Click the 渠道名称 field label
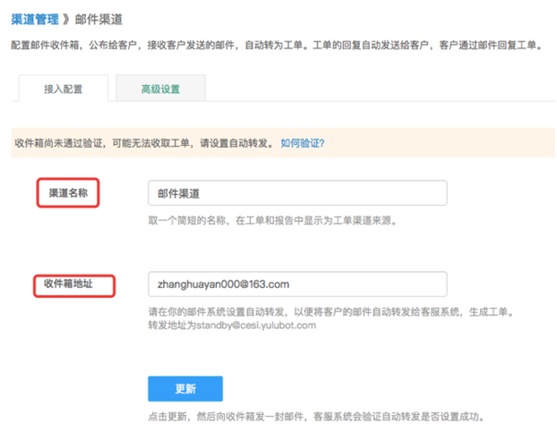Image resolution: width=557 pixels, height=442 pixels. click(68, 193)
